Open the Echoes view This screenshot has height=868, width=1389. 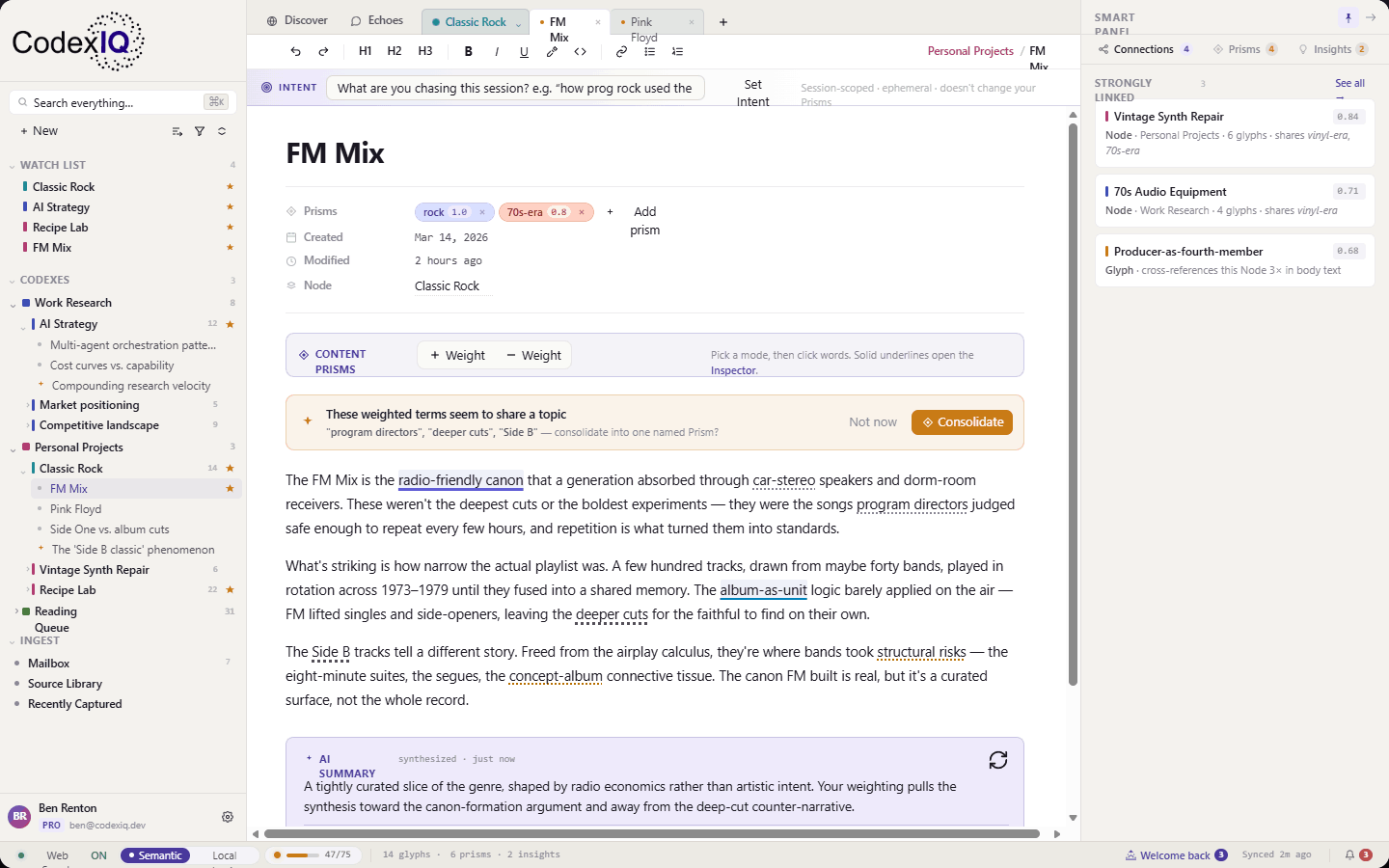click(377, 20)
